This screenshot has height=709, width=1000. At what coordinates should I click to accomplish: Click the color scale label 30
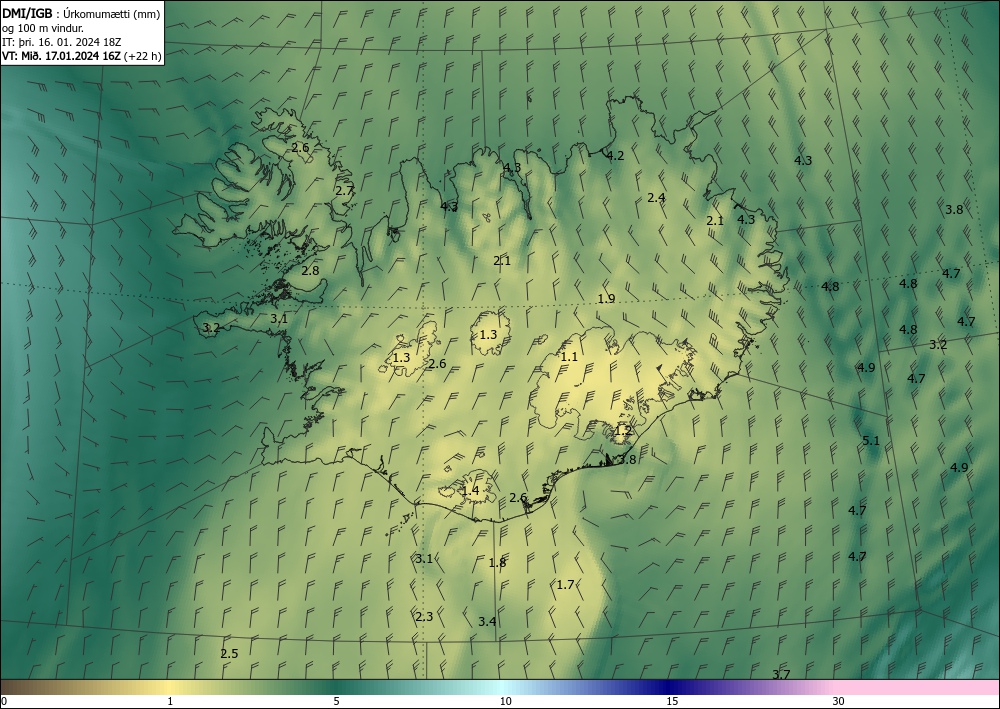pos(838,701)
